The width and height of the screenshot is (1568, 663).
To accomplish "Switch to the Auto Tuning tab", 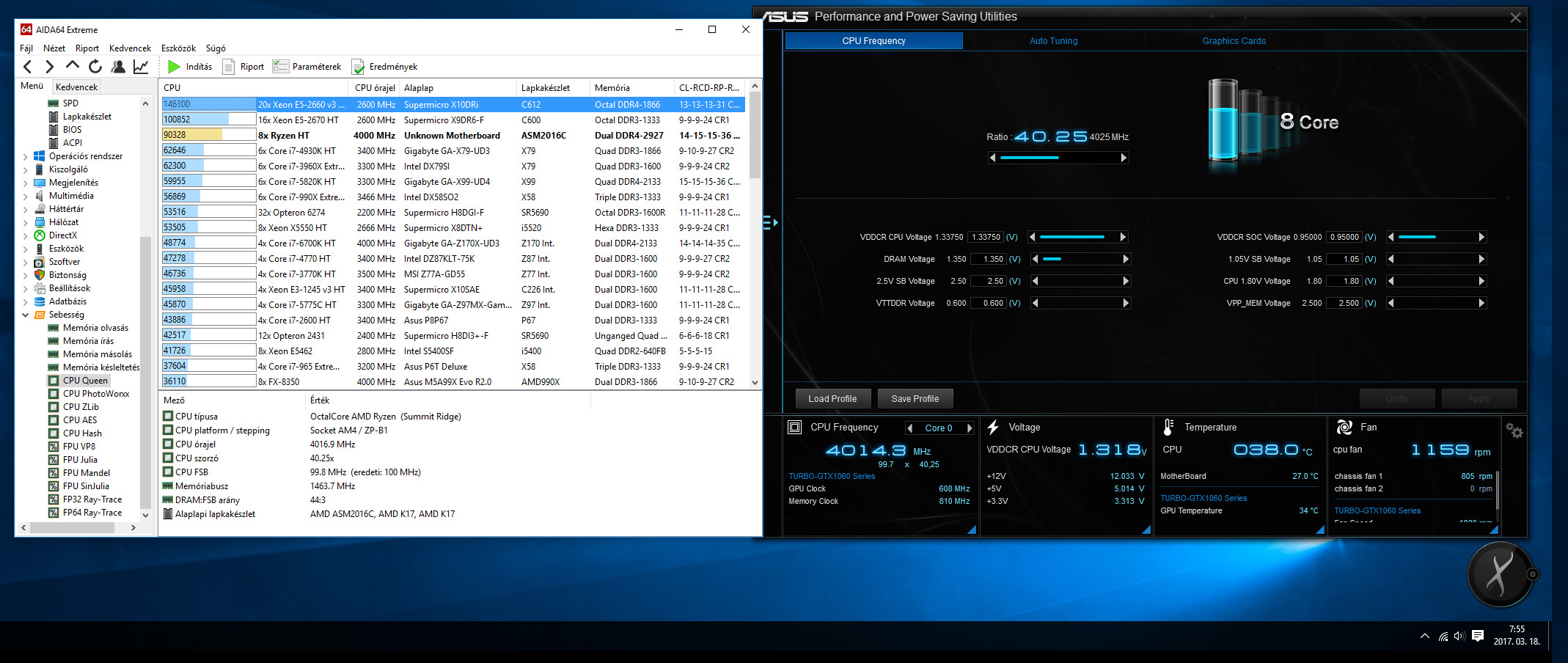I will (1053, 41).
